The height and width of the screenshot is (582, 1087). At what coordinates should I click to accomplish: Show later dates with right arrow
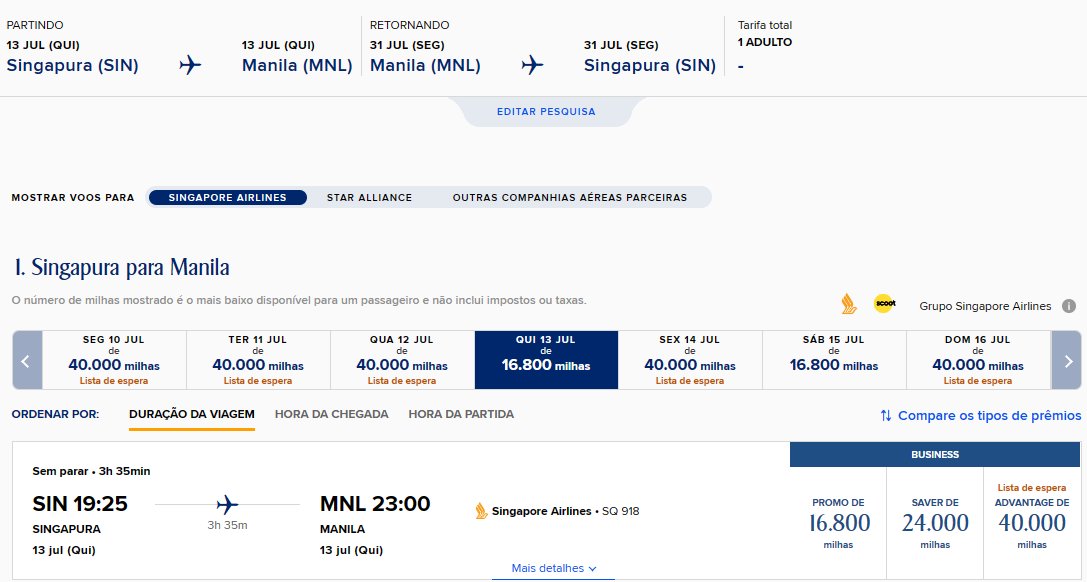pos(1066,360)
